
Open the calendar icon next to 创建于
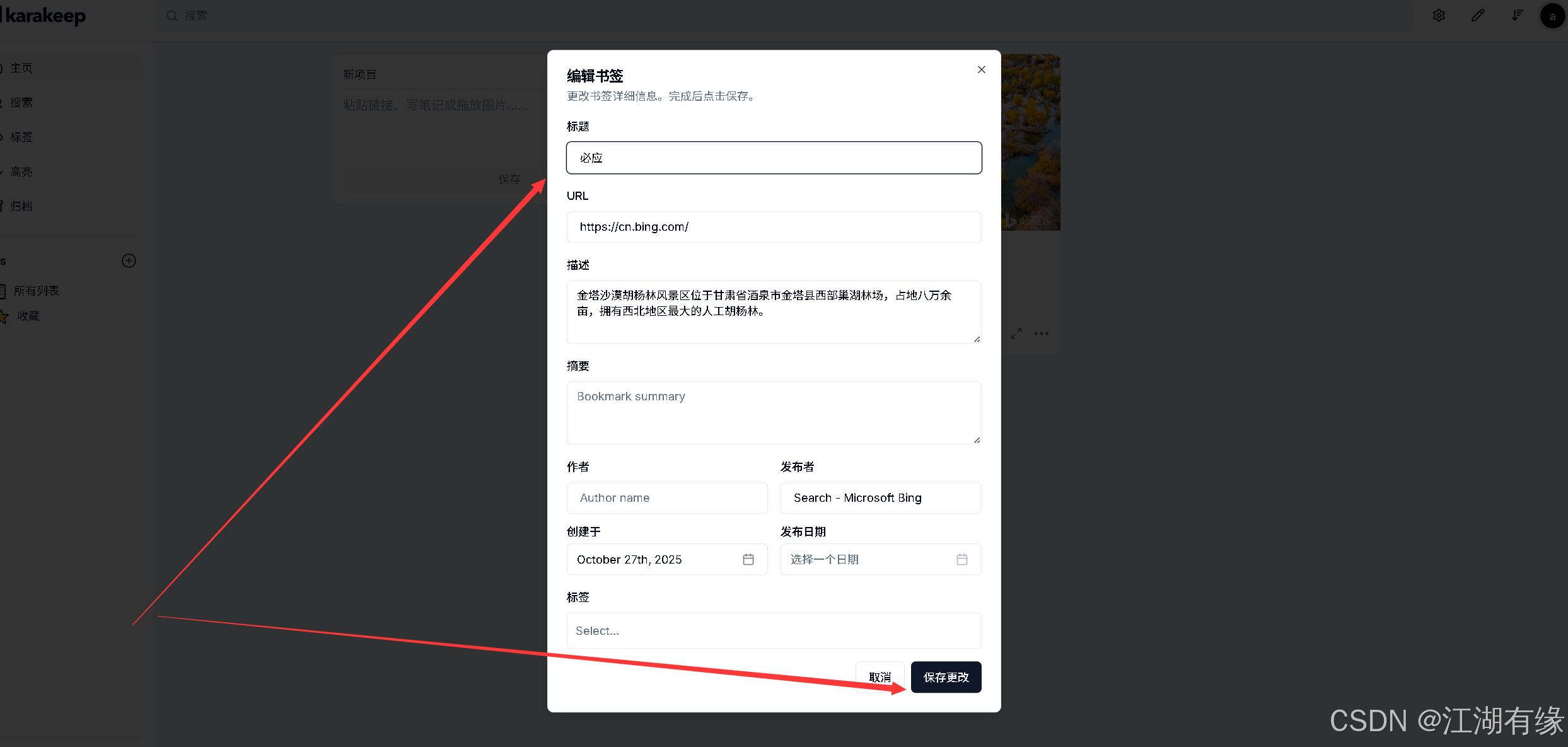748,559
